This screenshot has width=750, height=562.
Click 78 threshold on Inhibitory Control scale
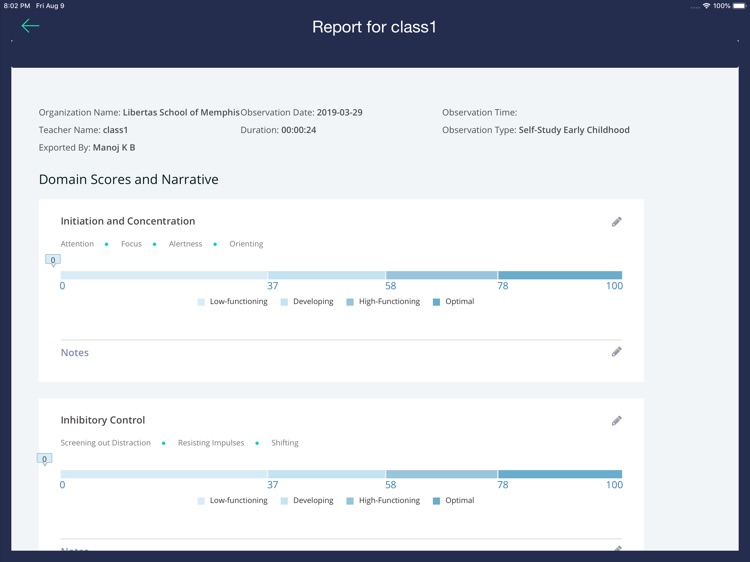[x=503, y=485]
